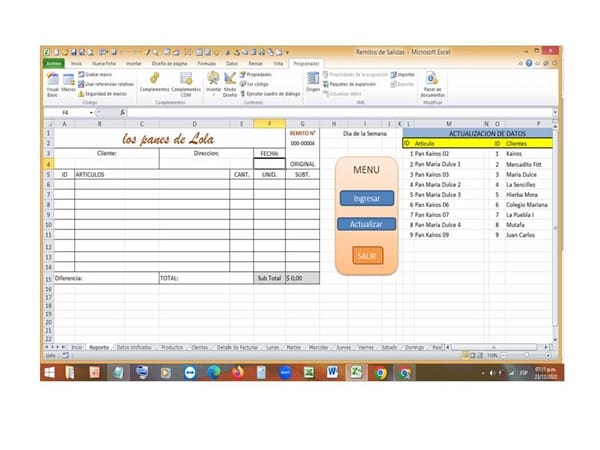The image size is (600, 450).
Task: Open Seguridad de macros settings
Action: (103, 94)
